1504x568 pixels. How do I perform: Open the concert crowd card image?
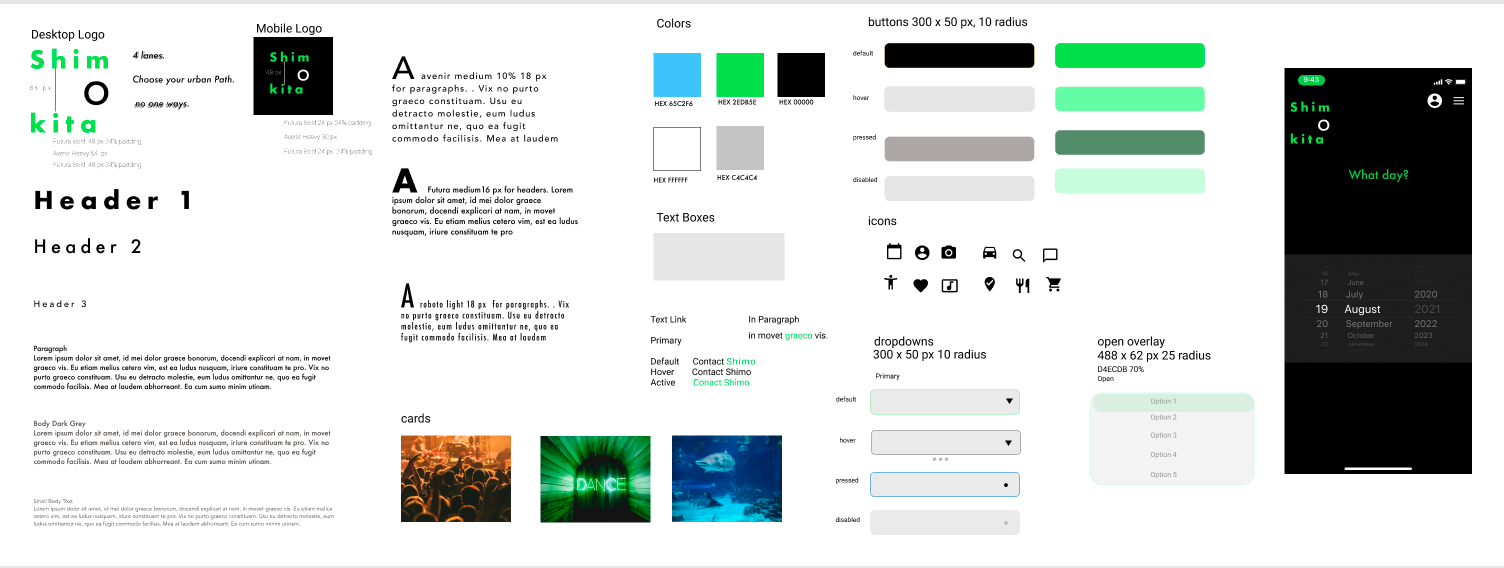tap(456, 478)
